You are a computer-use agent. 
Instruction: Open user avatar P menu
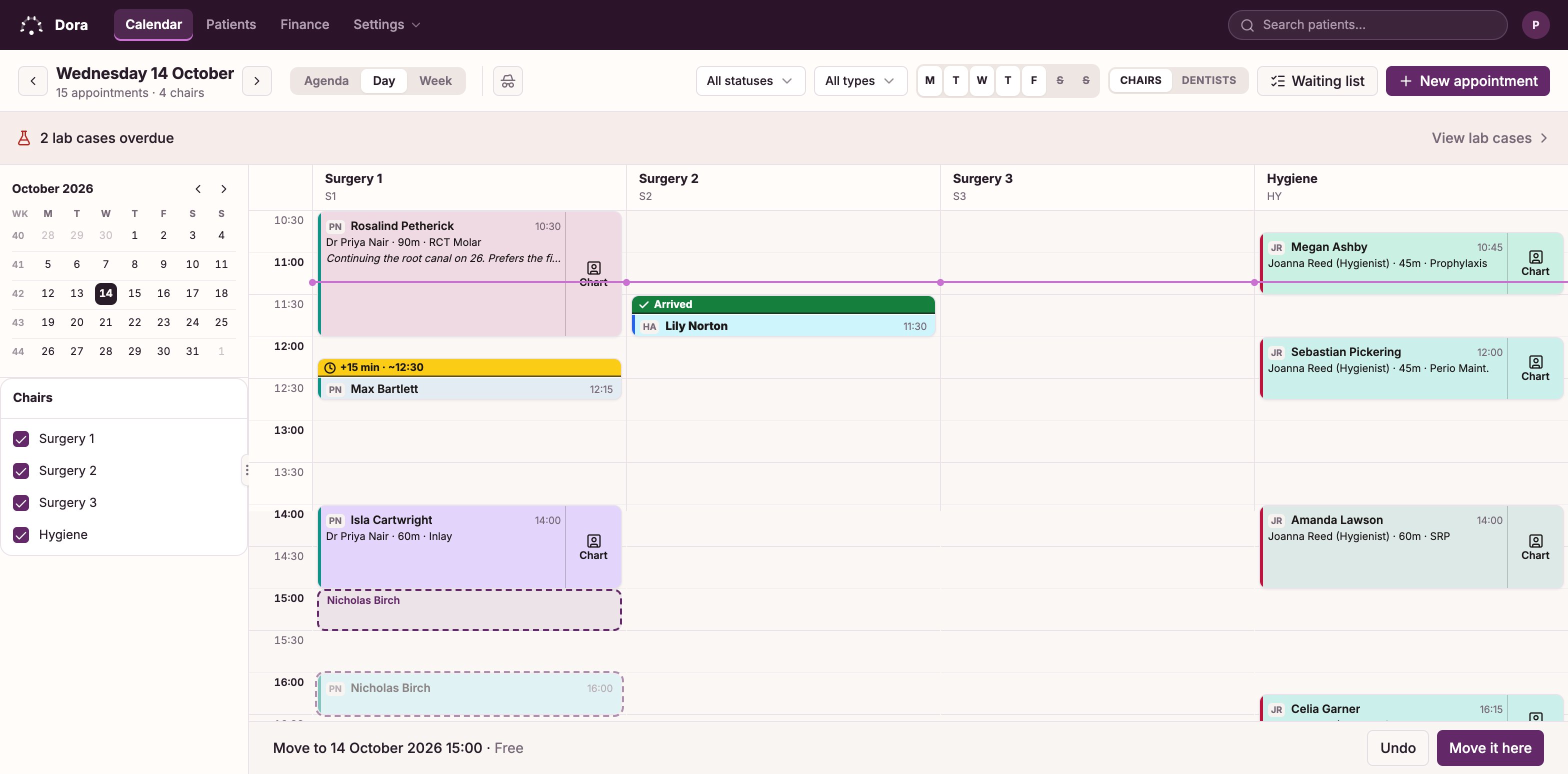coord(1535,25)
